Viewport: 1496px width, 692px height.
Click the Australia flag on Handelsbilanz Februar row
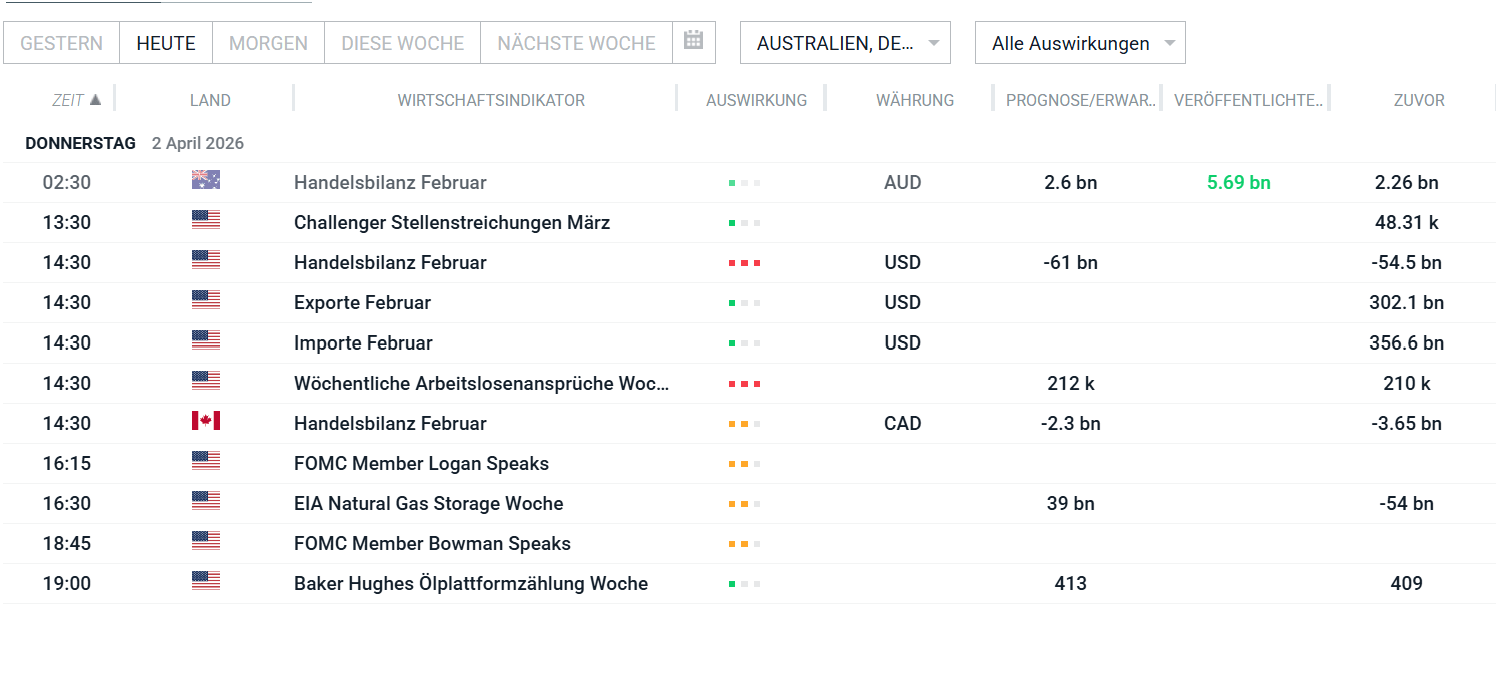pos(205,181)
